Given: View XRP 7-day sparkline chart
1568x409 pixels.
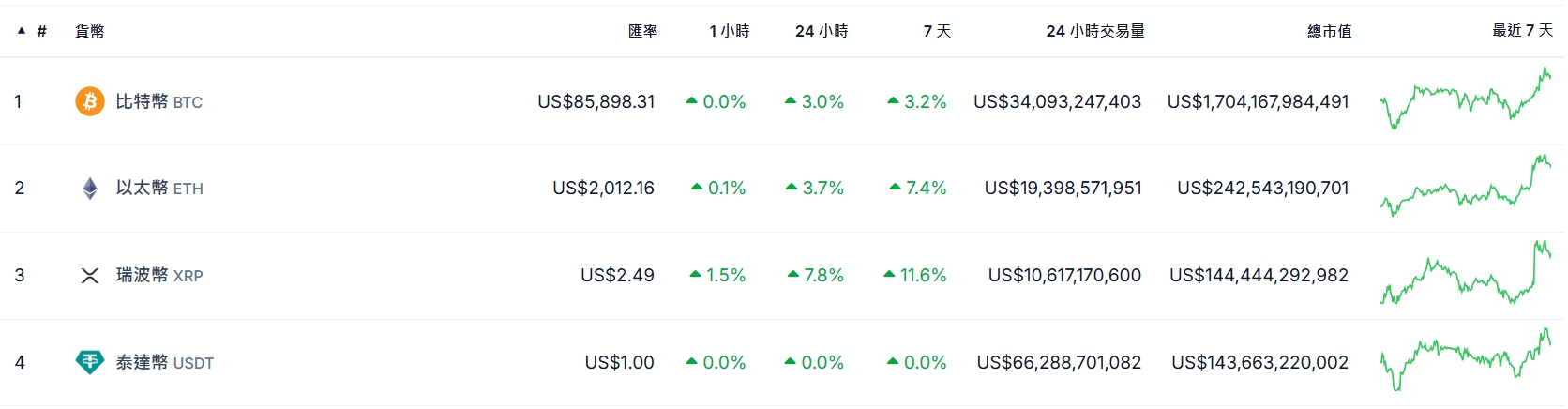Looking at the screenshot, I should 1465,274.
